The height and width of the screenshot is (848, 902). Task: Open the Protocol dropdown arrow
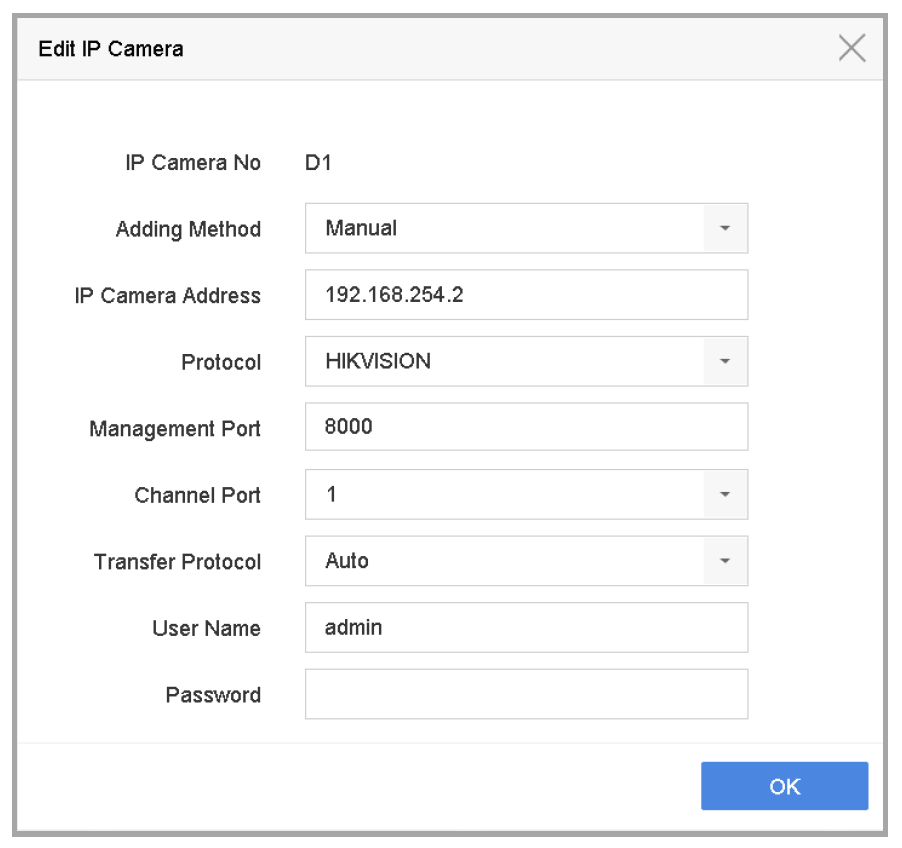(x=725, y=362)
